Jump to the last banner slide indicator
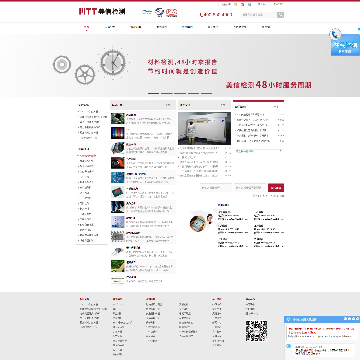This screenshot has height=360, width=360. click(206, 93)
